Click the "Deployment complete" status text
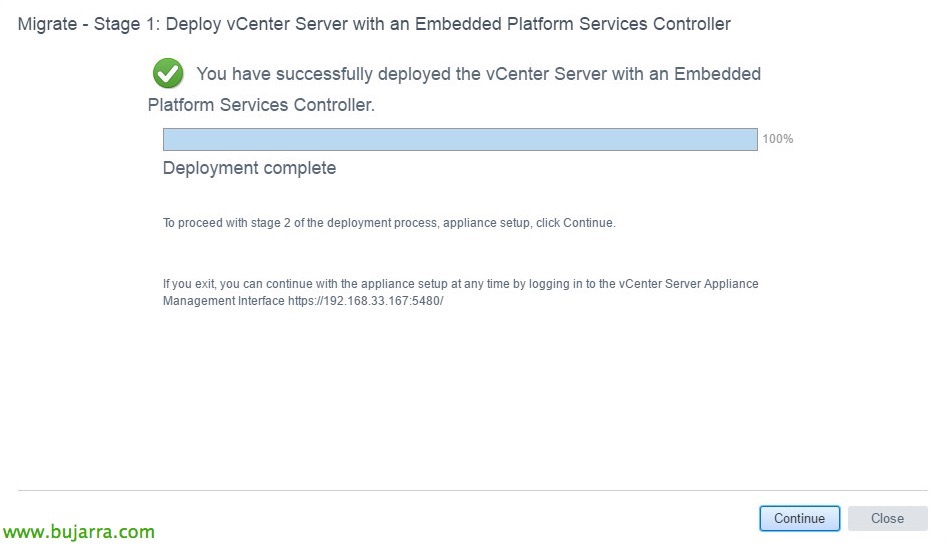Screen dimensions: 947x545 249,168
